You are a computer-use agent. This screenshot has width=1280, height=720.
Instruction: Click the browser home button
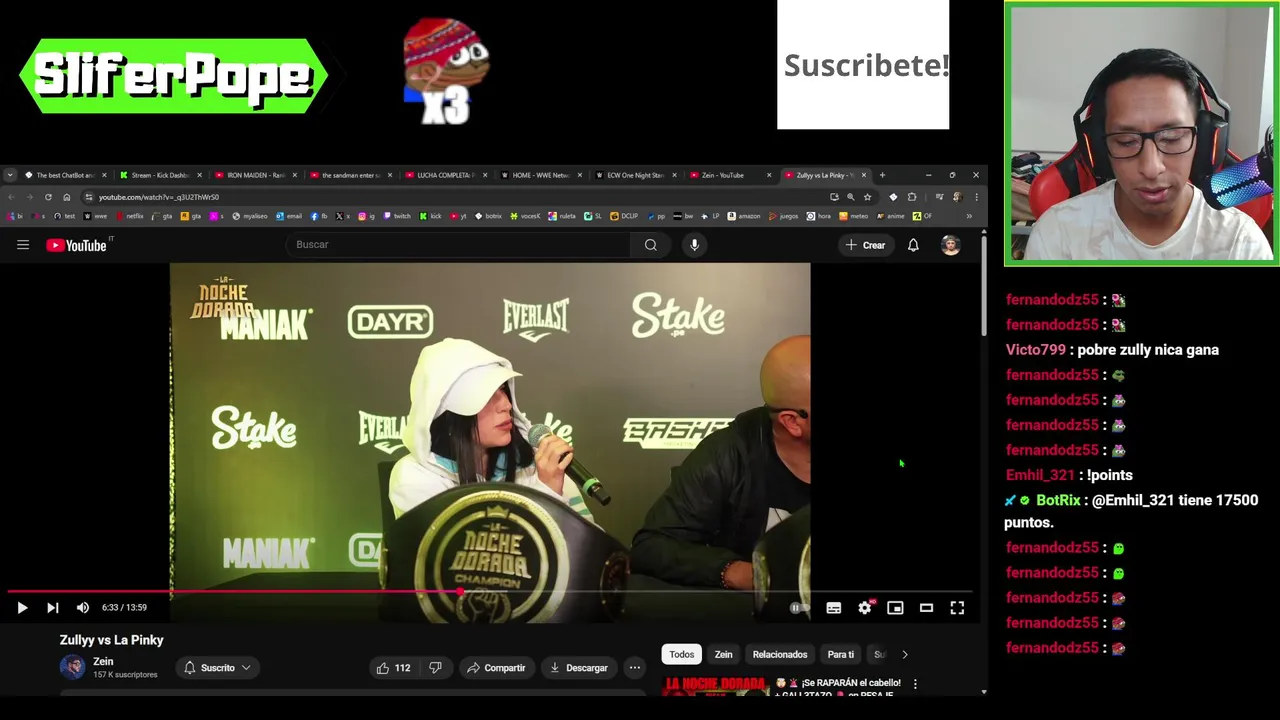(67, 197)
